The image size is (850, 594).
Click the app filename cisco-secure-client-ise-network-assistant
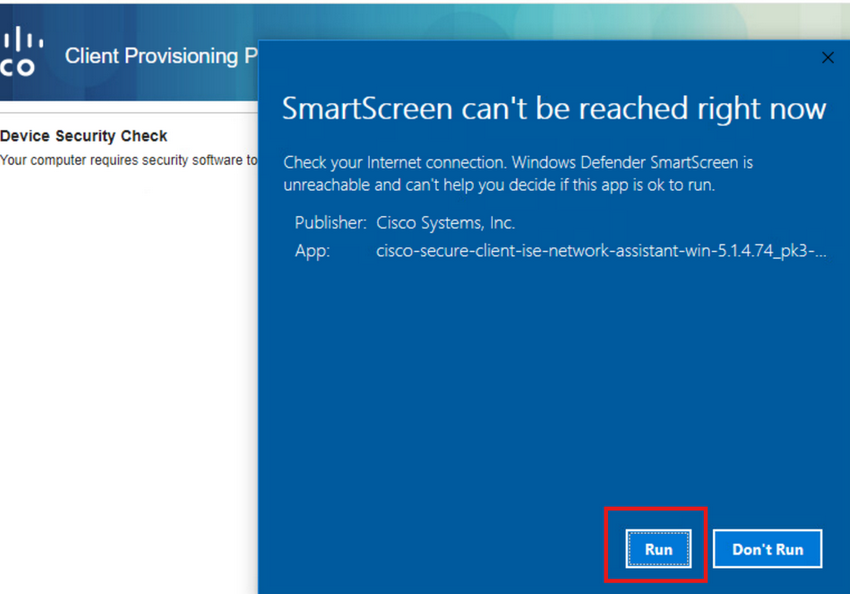601,251
